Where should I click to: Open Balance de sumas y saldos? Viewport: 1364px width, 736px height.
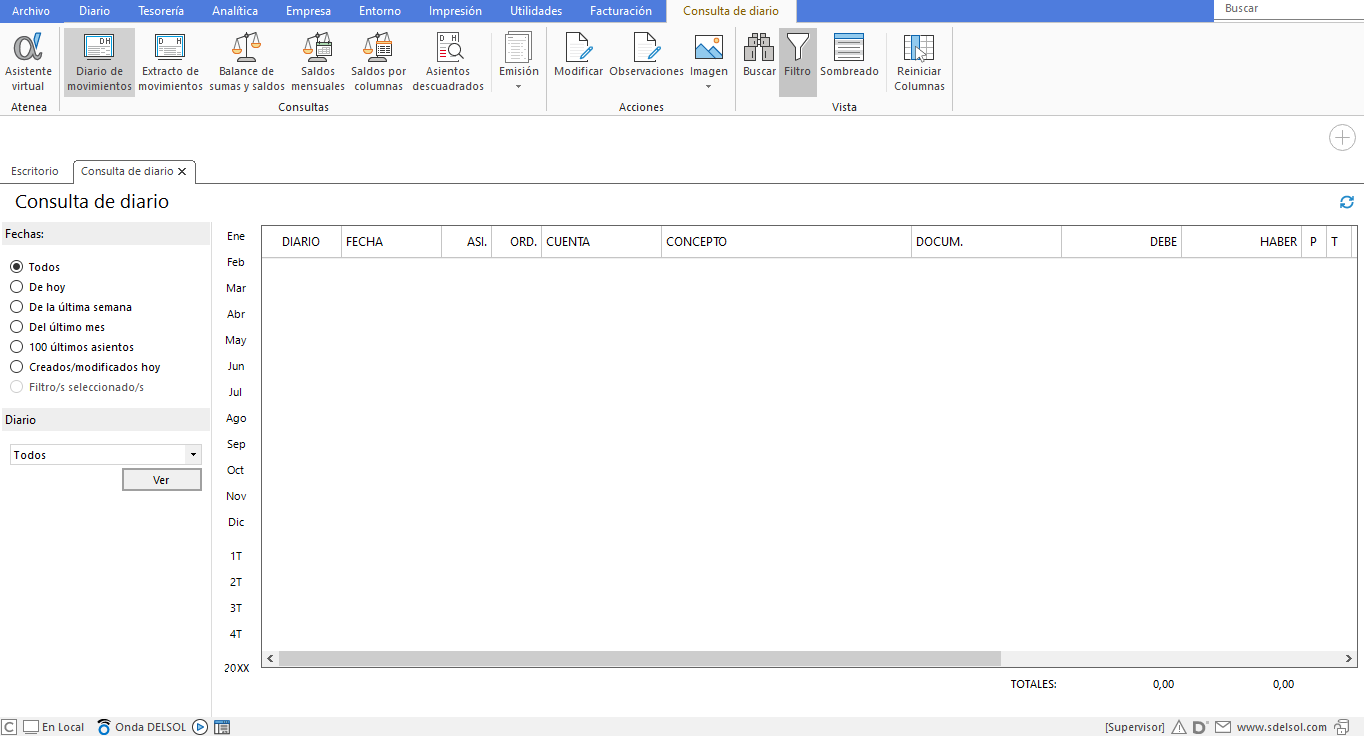point(247,62)
